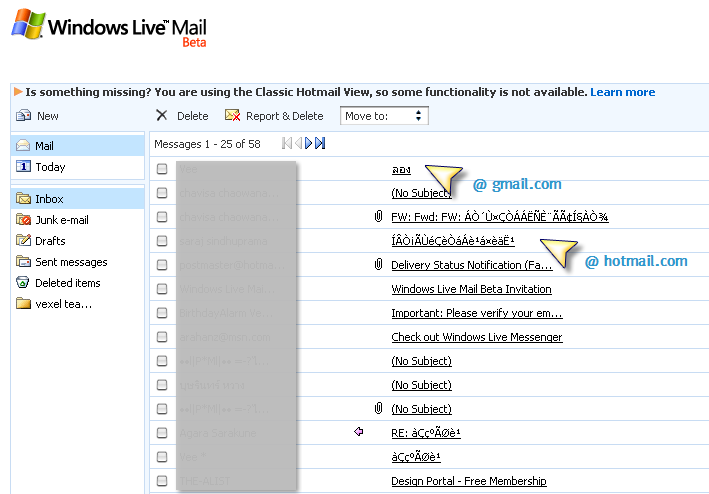Image resolution: width=709 pixels, height=494 pixels.
Task: Open Check out Windows Live Messenger email
Action: 477,337
